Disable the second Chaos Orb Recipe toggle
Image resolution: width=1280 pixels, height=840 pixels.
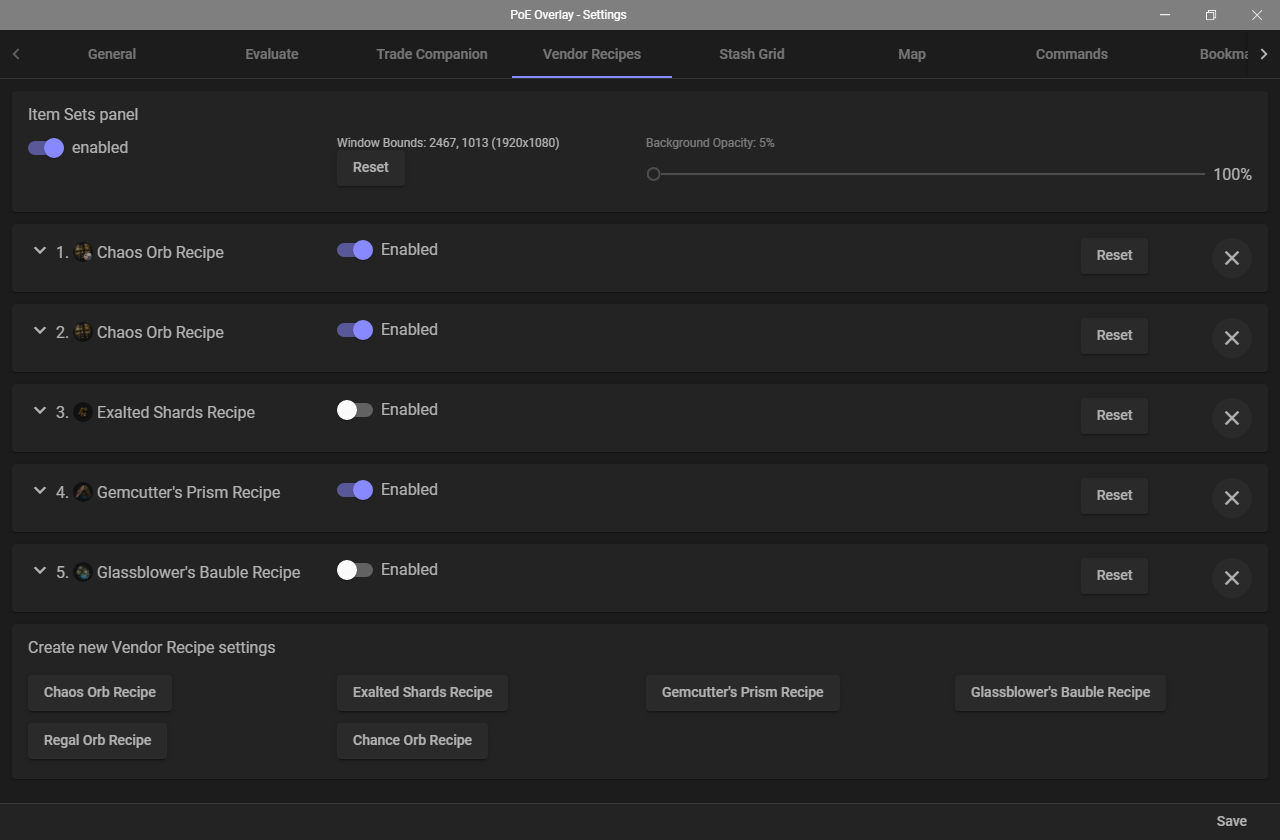click(x=355, y=329)
